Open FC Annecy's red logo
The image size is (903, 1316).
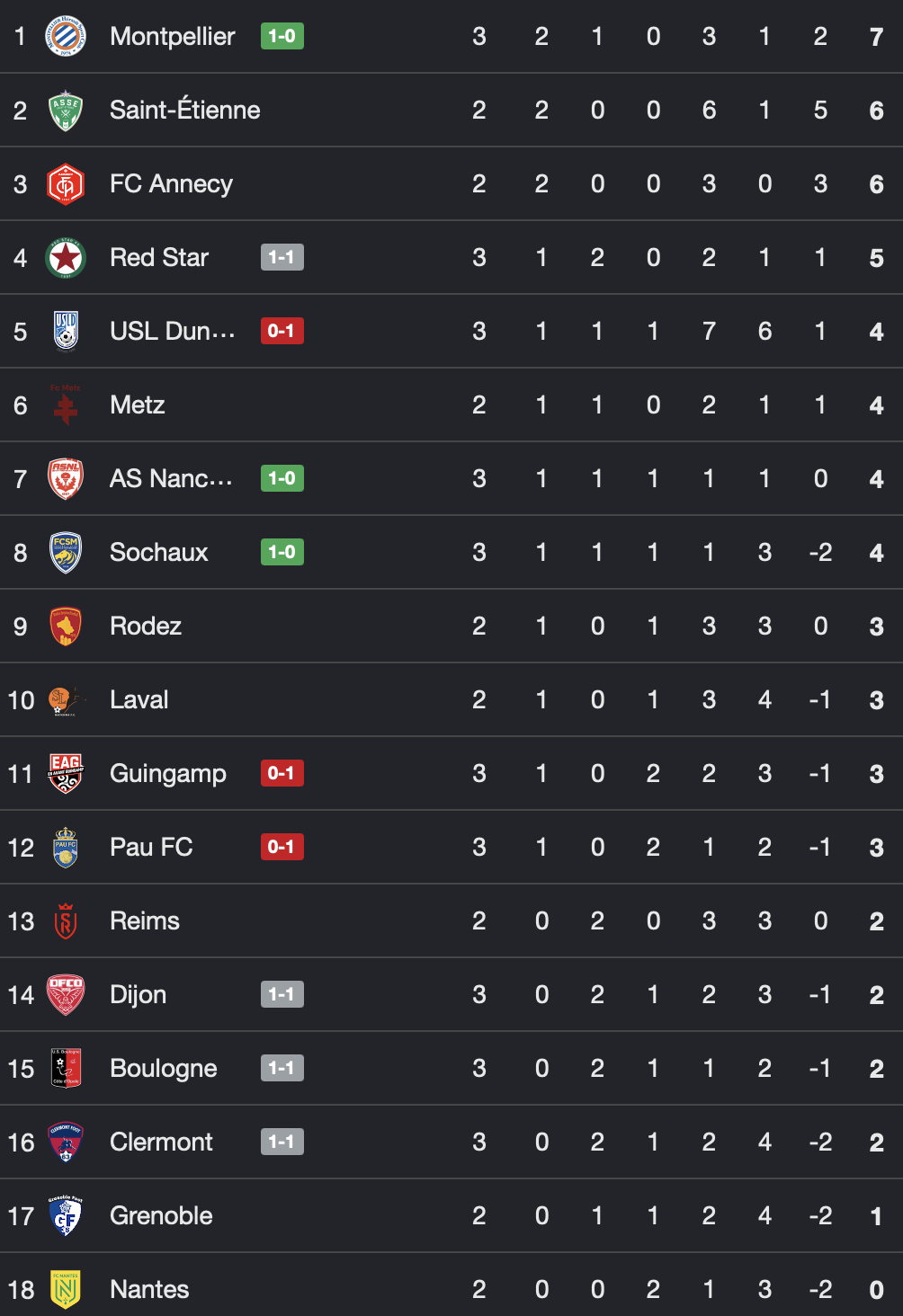(x=66, y=184)
